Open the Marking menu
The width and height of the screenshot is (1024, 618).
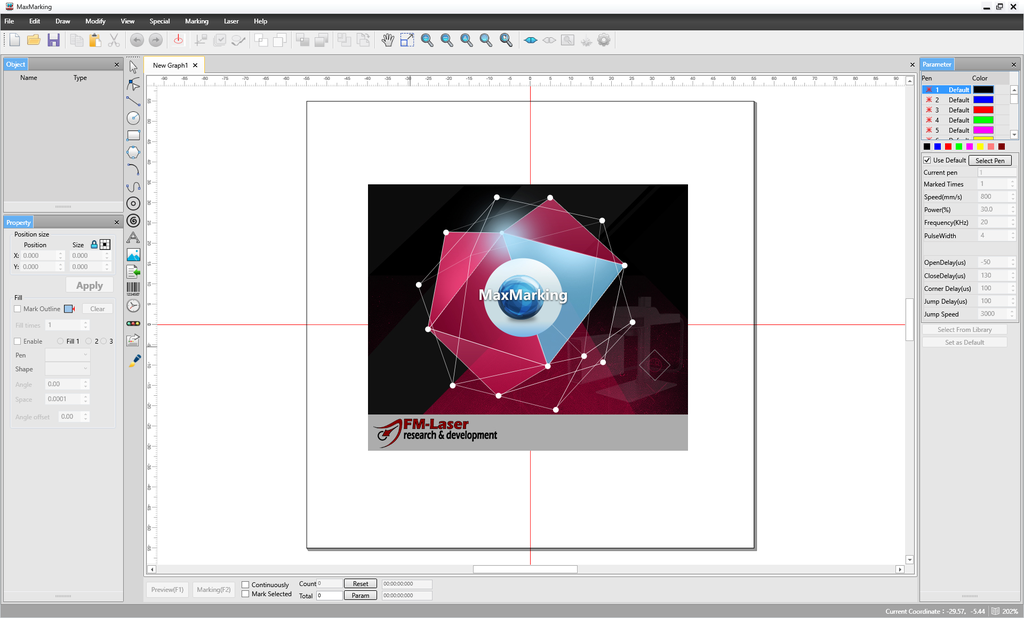click(197, 21)
